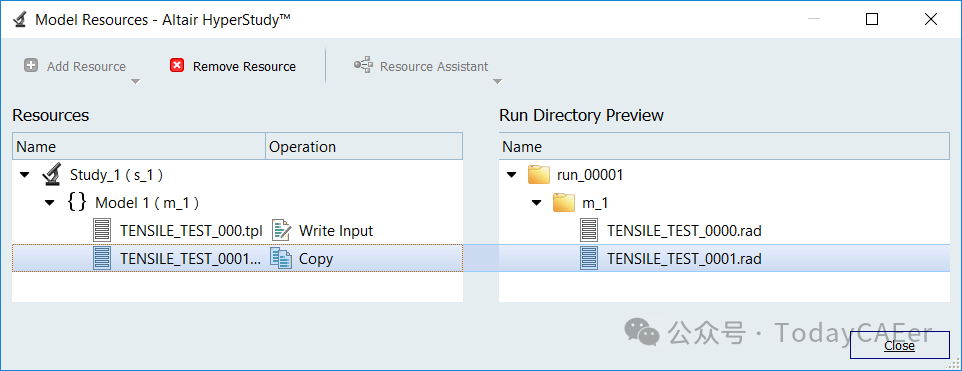Select TENSILE_TEST_000.tpl resource text
This screenshot has height=371, width=962.
(x=191, y=231)
